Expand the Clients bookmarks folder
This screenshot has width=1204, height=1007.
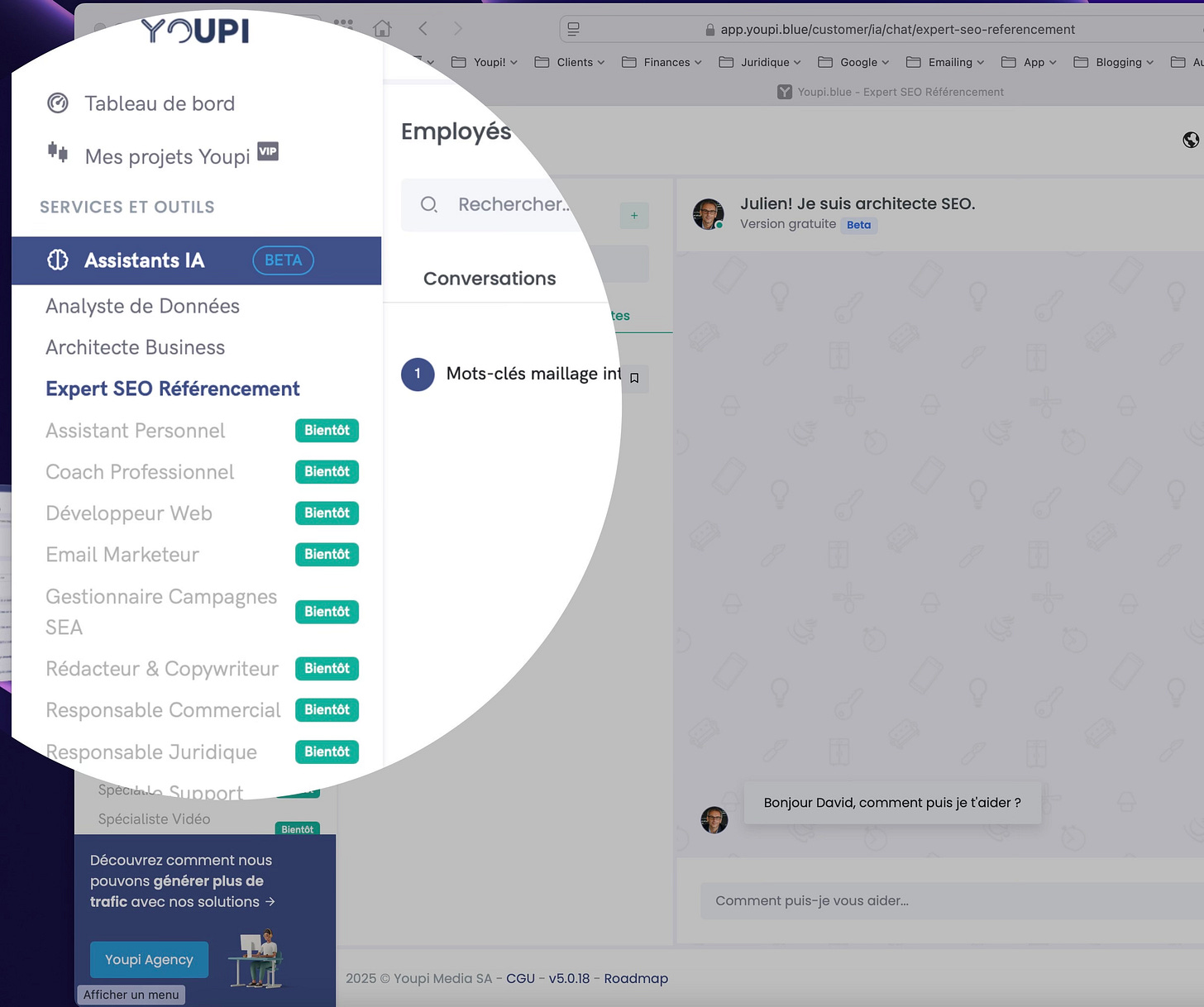570,62
